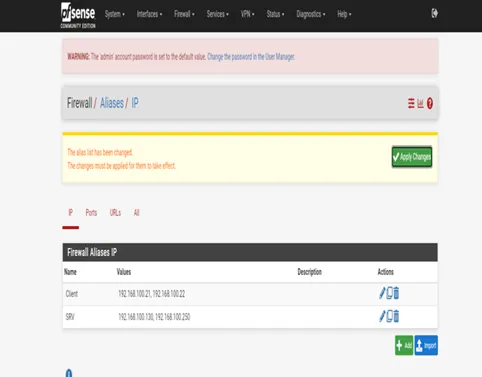Open the status chart icon
Screen dimensions: 482x377
(420, 103)
